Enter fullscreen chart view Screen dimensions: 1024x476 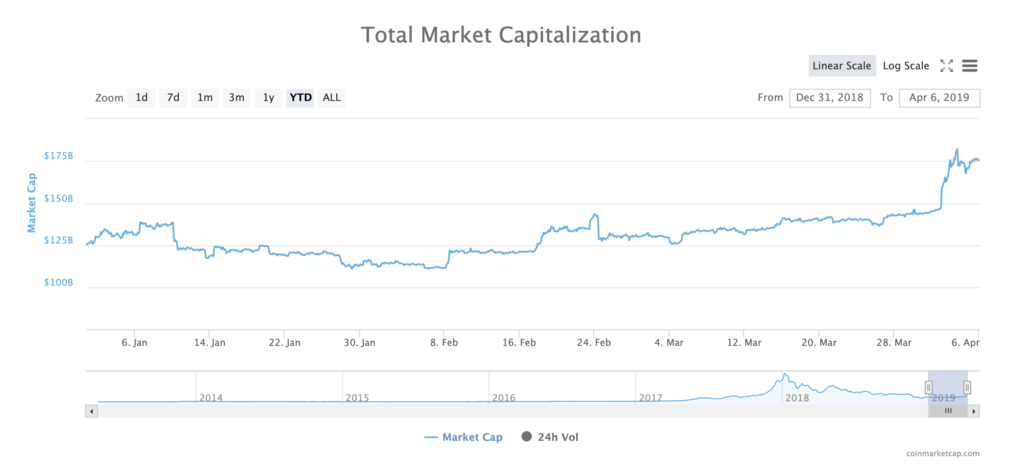(x=947, y=66)
